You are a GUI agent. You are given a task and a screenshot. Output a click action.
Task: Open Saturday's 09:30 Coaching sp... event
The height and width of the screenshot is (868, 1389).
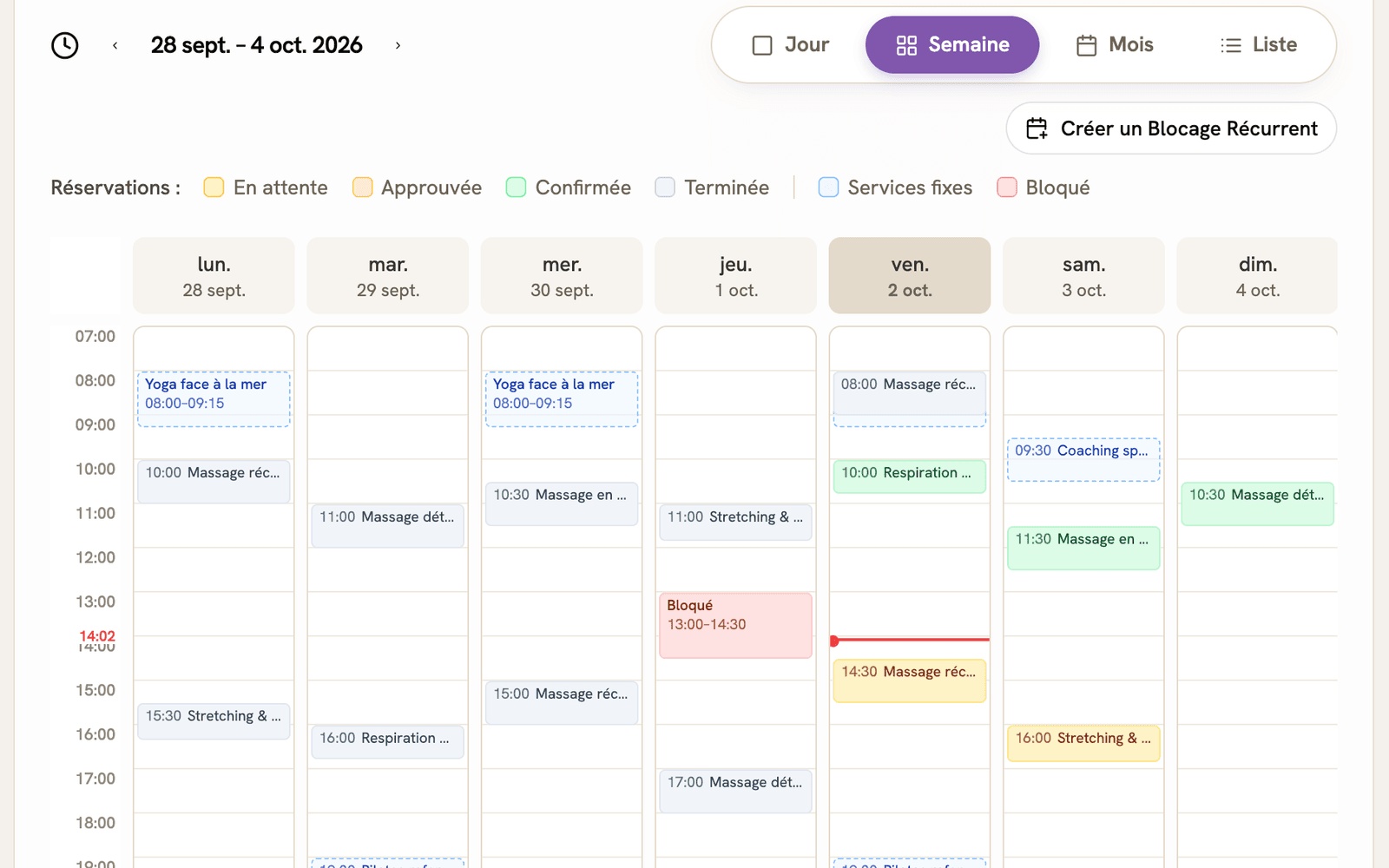(x=1083, y=460)
